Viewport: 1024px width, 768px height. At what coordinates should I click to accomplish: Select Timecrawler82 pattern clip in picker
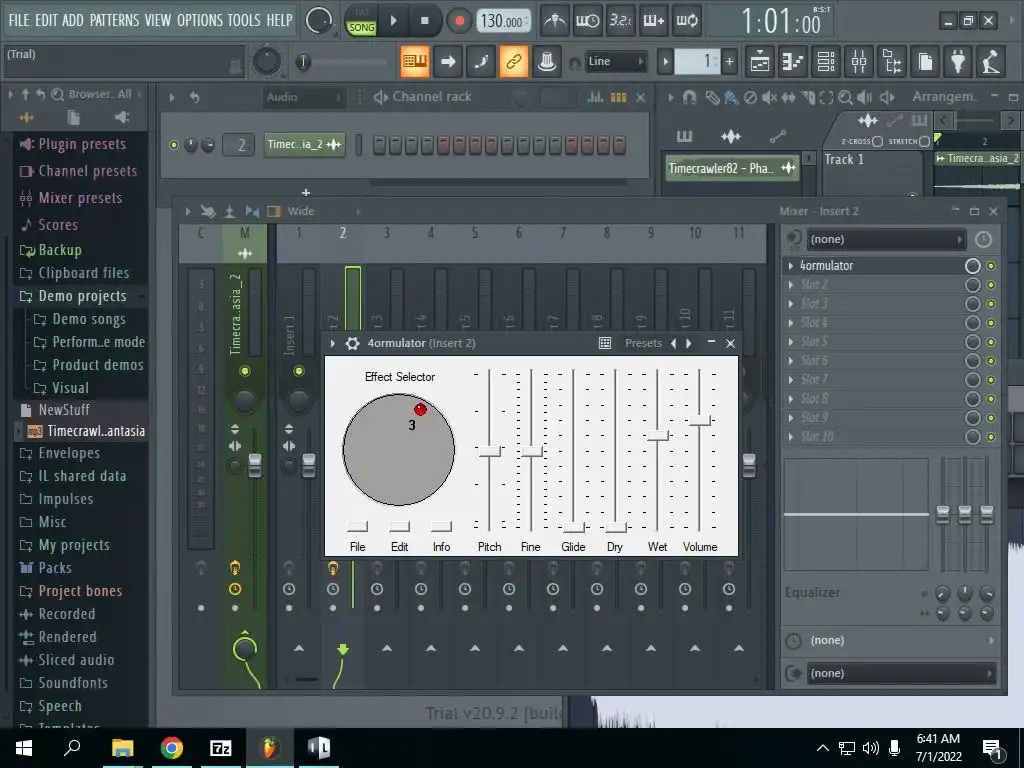pos(732,168)
